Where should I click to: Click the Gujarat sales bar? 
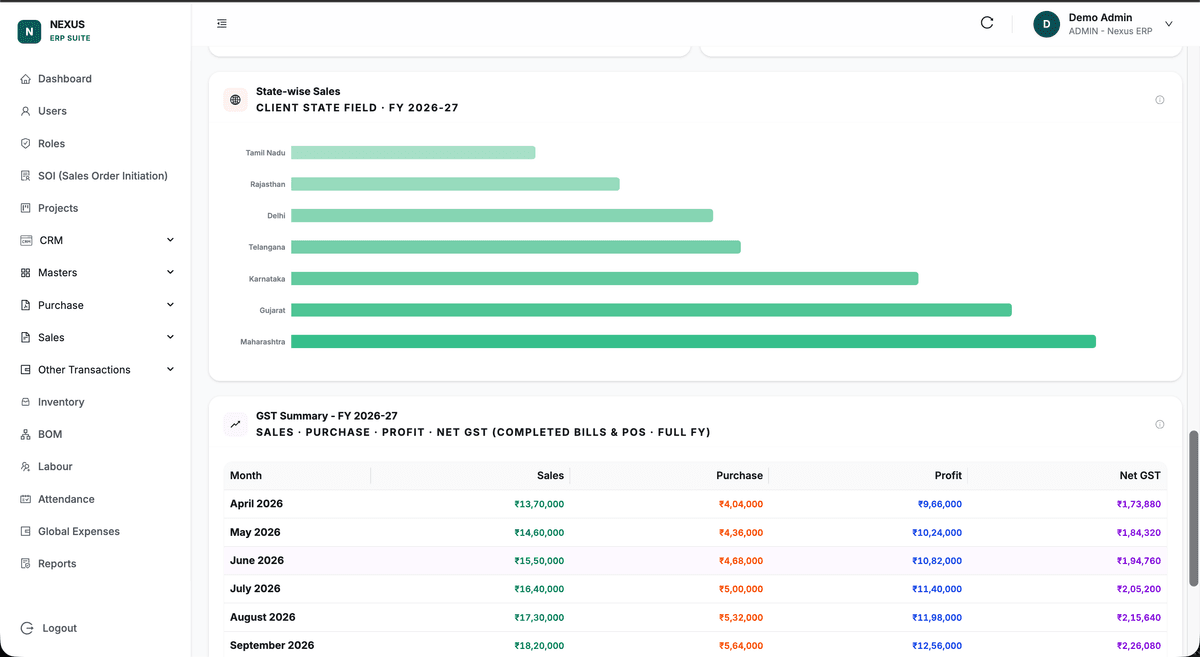coord(651,310)
